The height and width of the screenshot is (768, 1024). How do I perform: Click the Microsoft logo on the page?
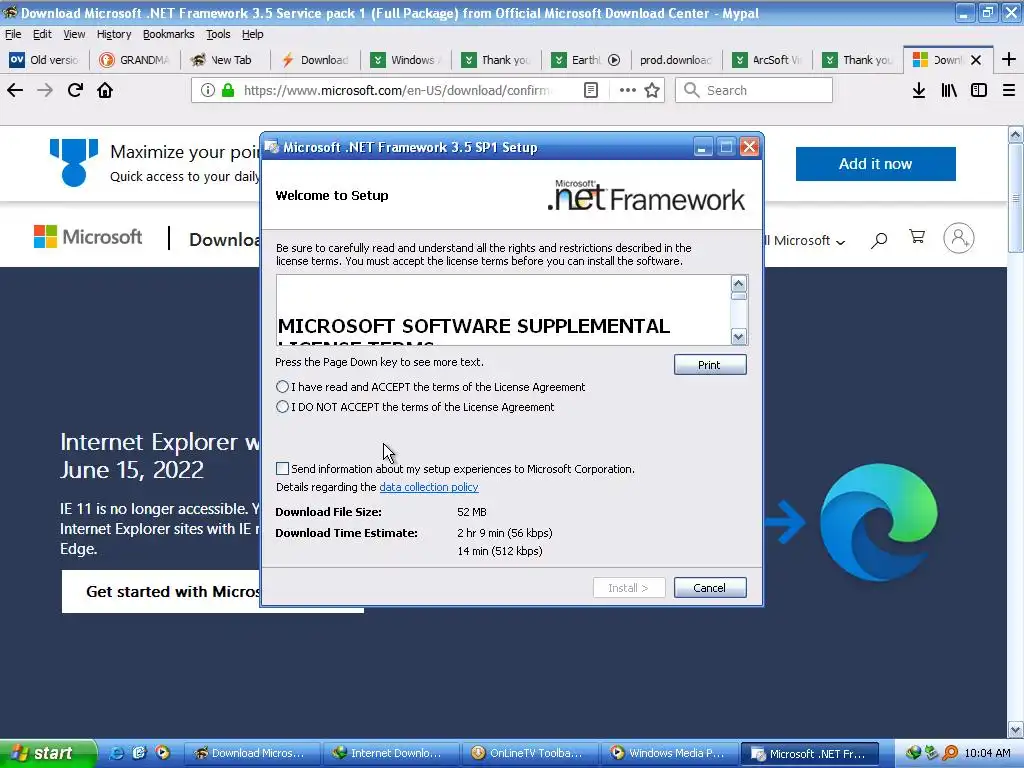(x=88, y=236)
